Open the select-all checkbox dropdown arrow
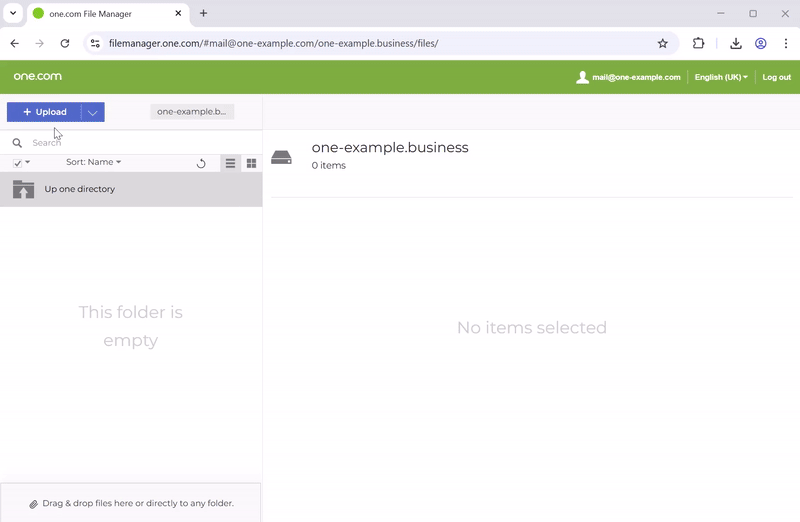This screenshot has width=800, height=522. coord(28,162)
